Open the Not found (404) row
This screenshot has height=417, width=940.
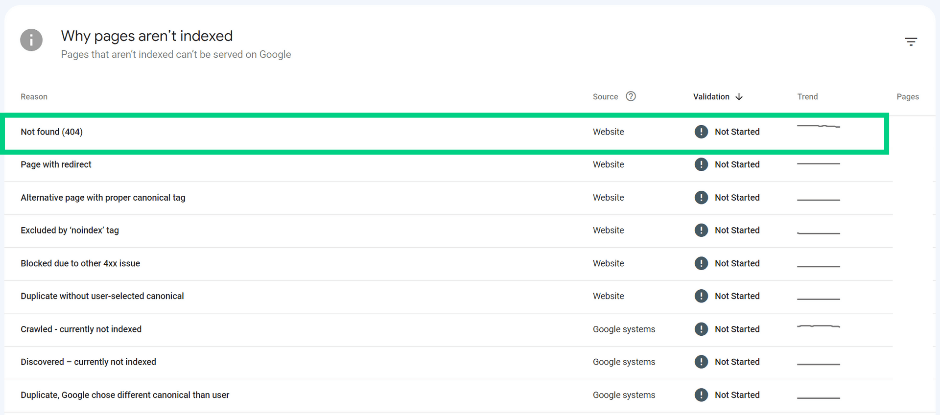pyautogui.click(x=447, y=132)
